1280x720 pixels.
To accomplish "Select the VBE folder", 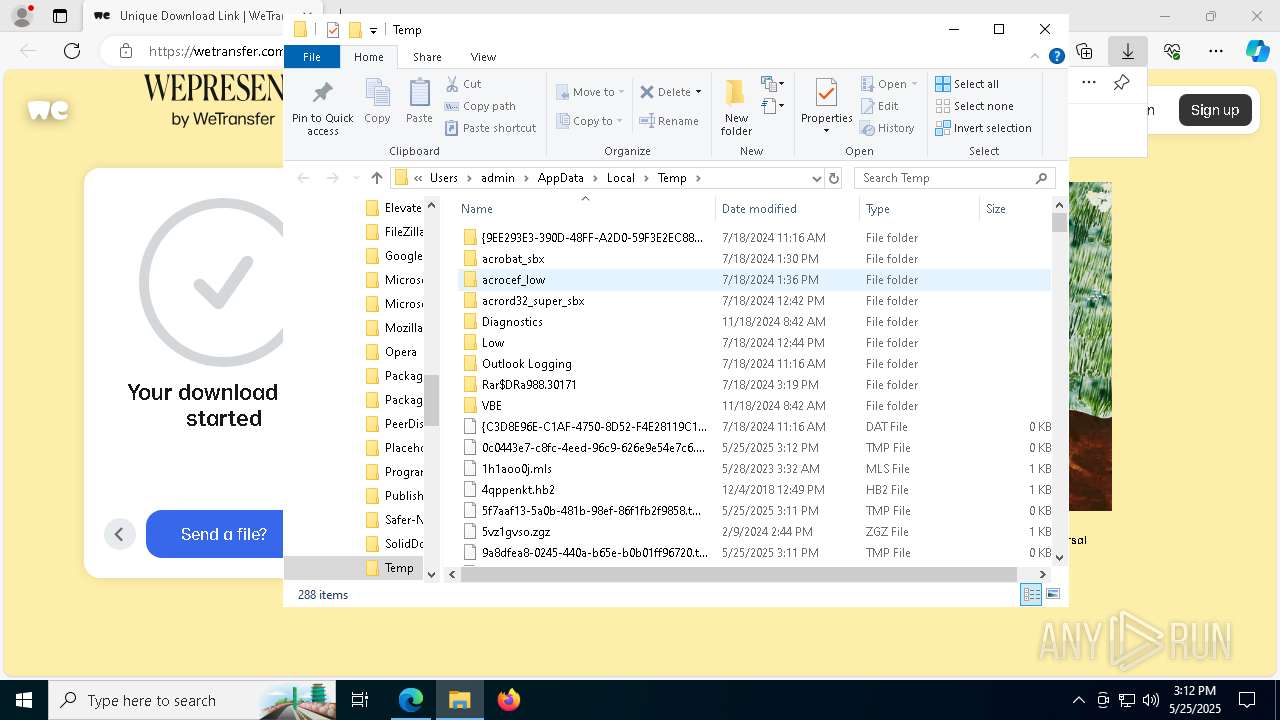I will coord(491,406).
